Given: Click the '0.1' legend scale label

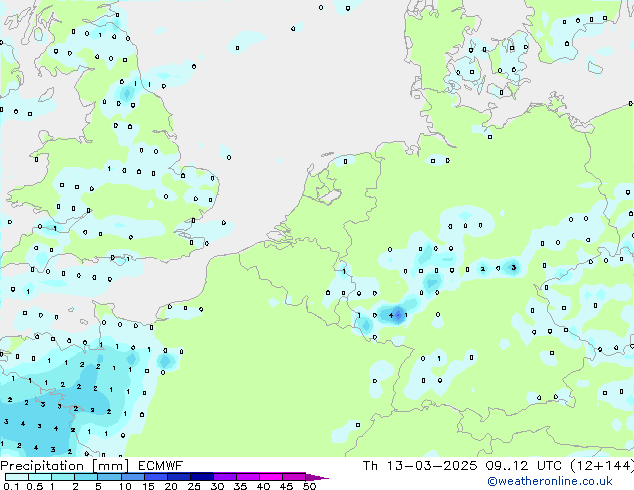Looking at the screenshot, I should pyautogui.click(x=11, y=486).
